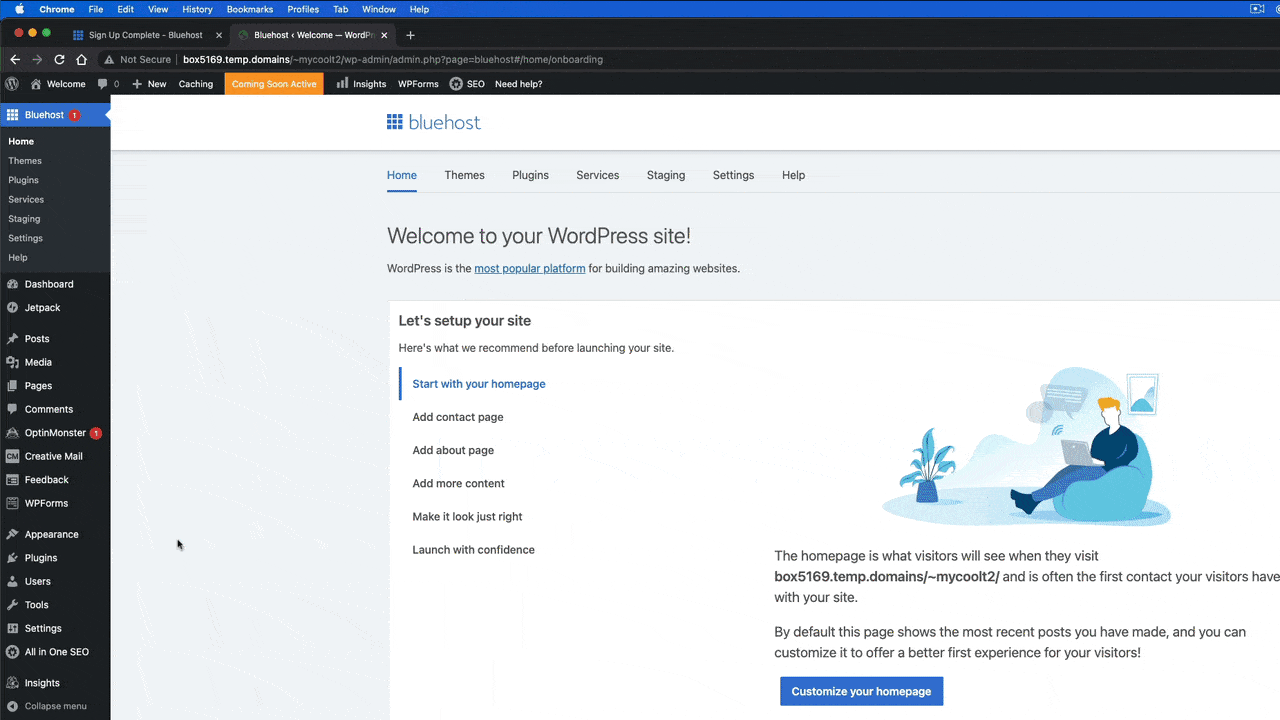Image resolution: width=1280 pixels, height=720 pixels.
Task: Open the Bookmarks menu in macOS bar
Action: coord(250,9)
